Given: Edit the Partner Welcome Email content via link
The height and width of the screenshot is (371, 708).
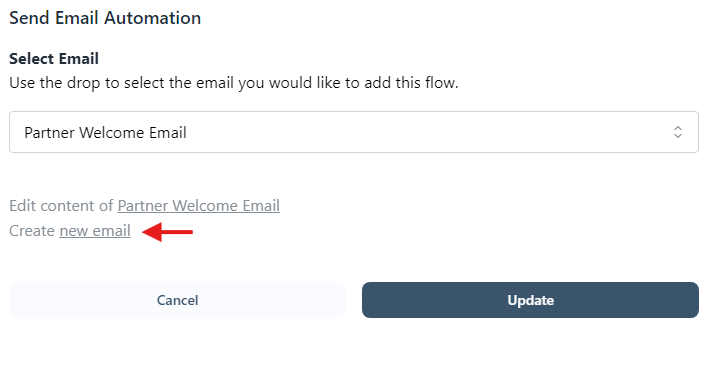Looking at the screenshot, I should pyautogui.click(x=199, y=206).
